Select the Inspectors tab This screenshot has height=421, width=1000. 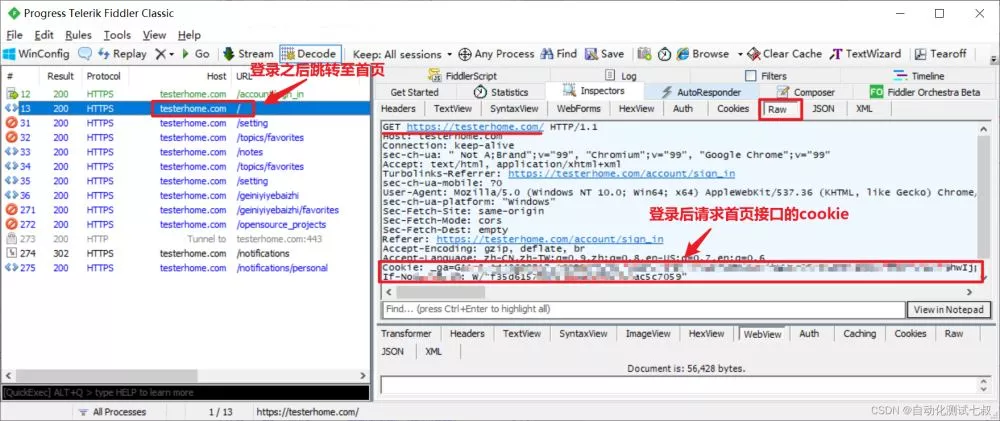click(x=593, y=91)
